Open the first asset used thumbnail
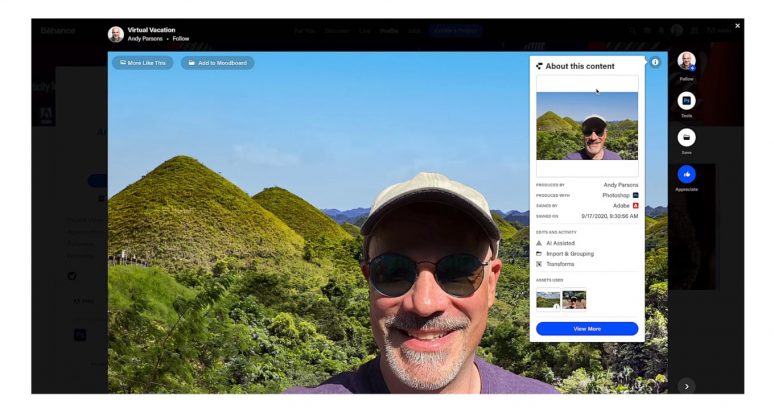This screenshot has height=408, width=774. [x=548, y=299]
